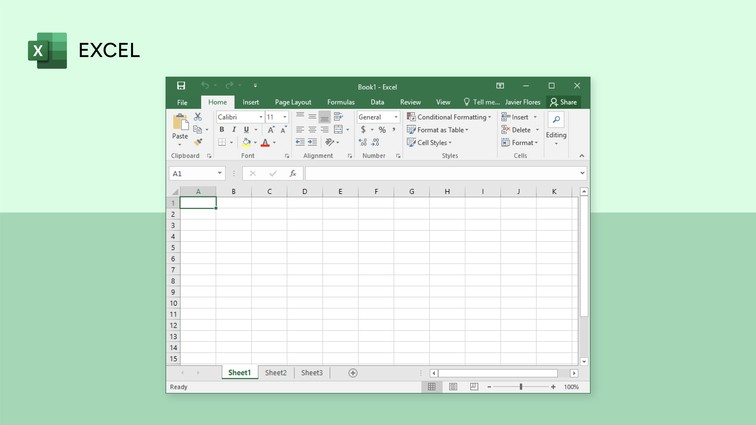Switch to the Data tab
The width and height of the screenshot is (756, 425).
click(x=378, y=102)
